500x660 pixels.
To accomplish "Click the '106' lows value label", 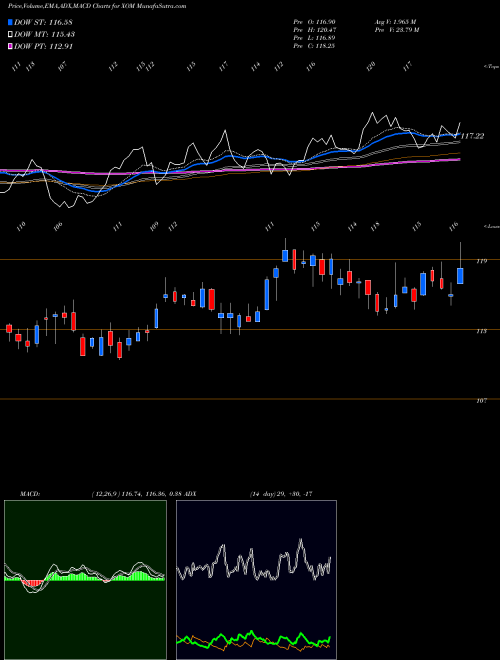I will (x=59, y=226).
